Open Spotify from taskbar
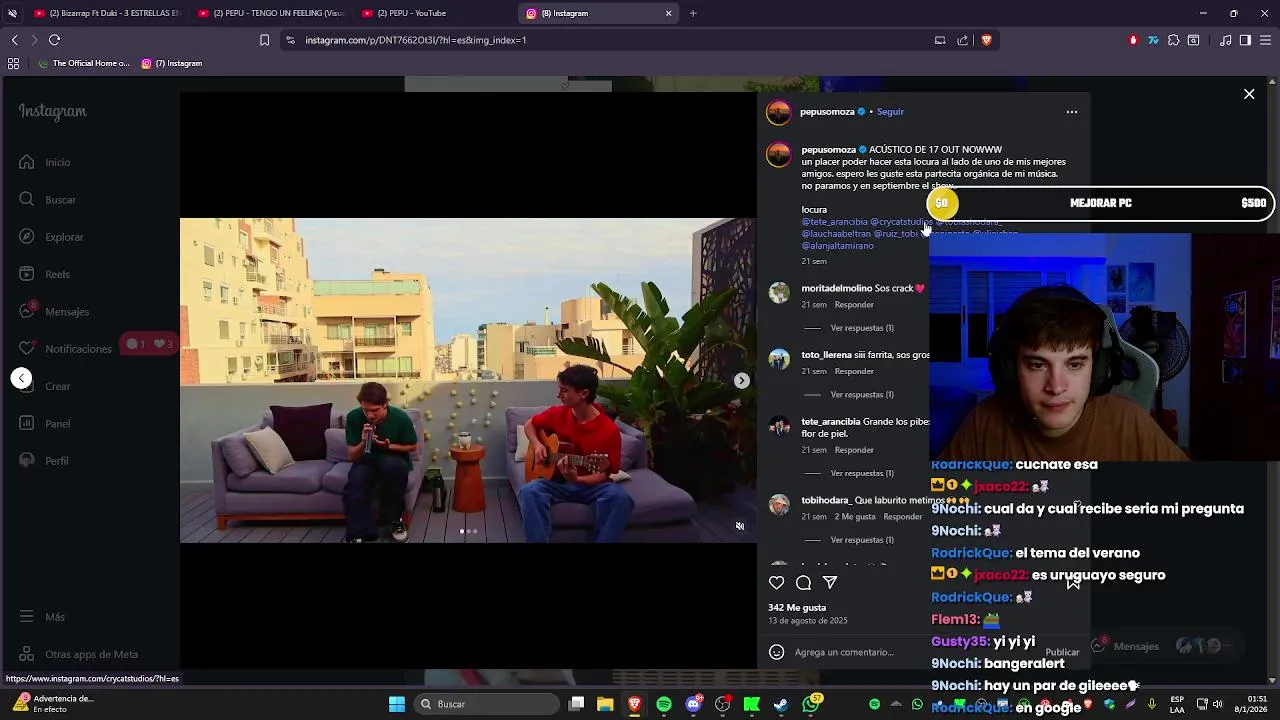The image size is (1280, 720). tap(664, 704)
